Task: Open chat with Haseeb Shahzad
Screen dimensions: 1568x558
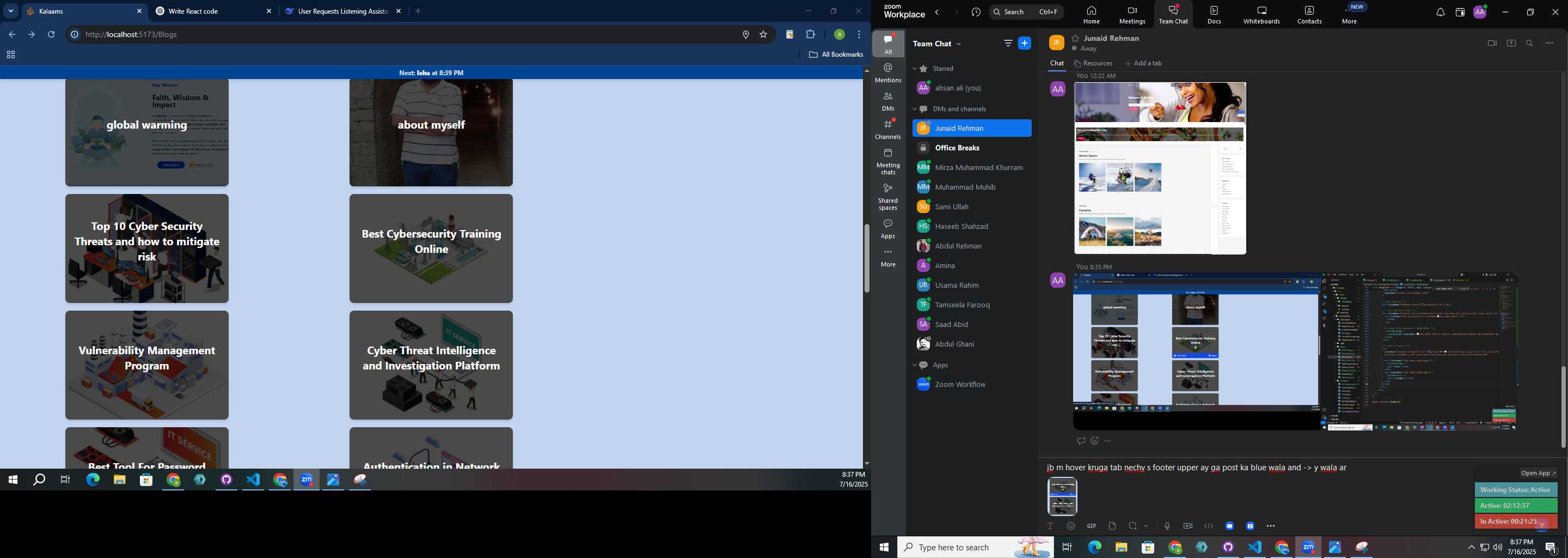Action: (971, 226)
